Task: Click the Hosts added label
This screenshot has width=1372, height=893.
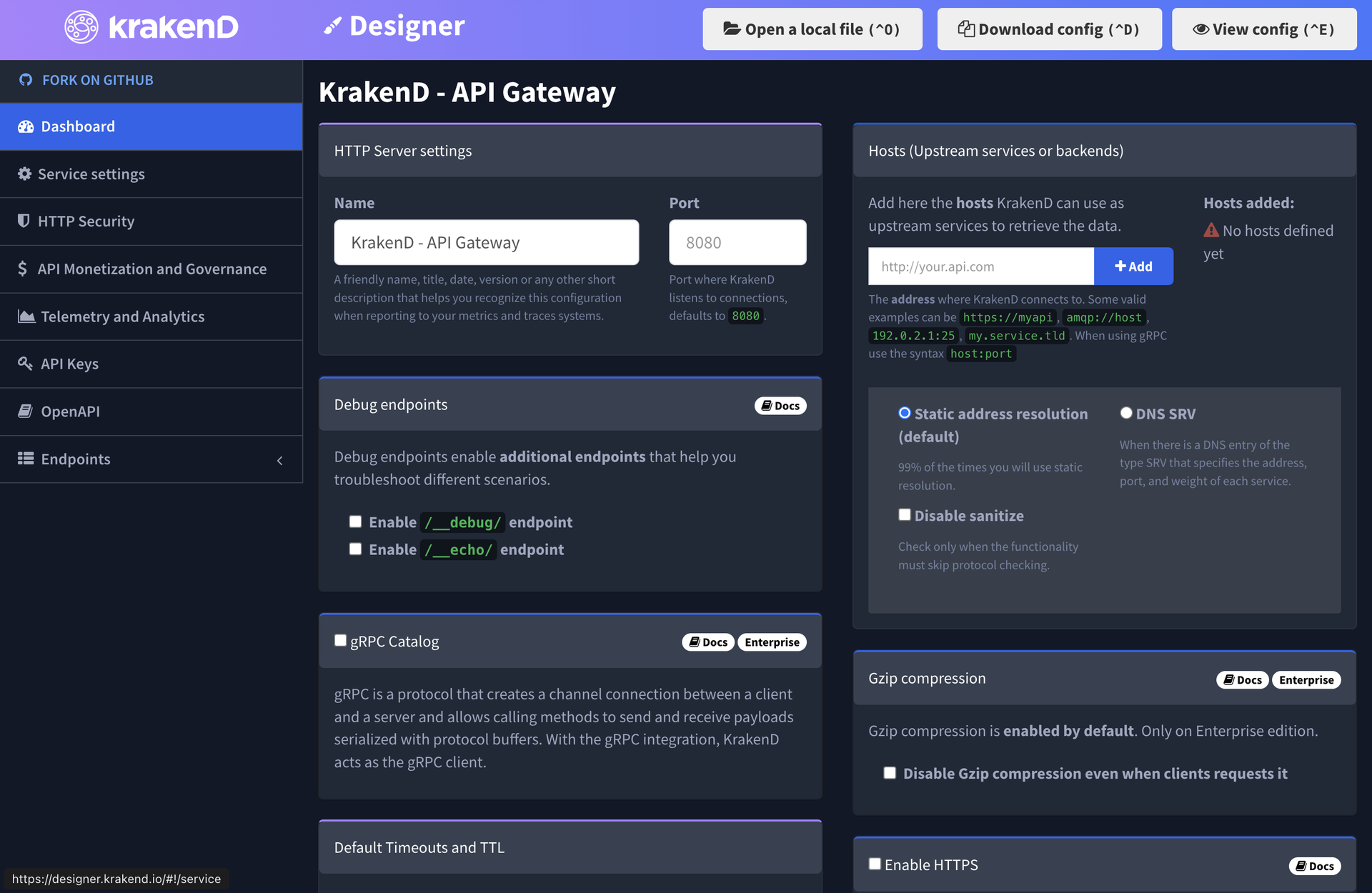Action: [1248, 203]
